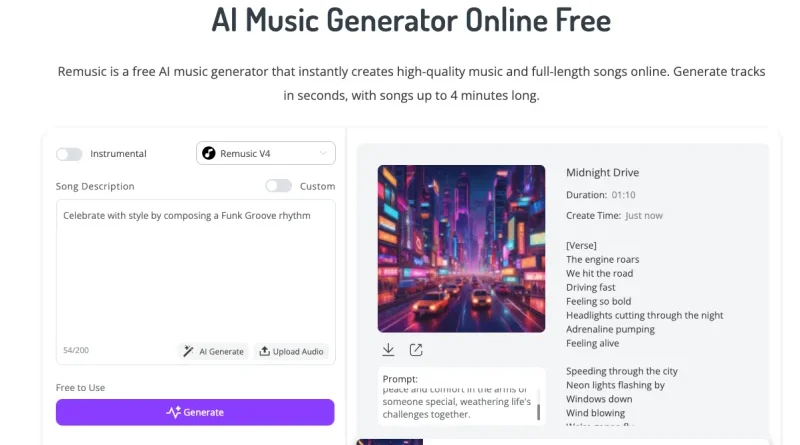Click the Prompt text box content
Screen dimensions: 800x445
point(457,402)
